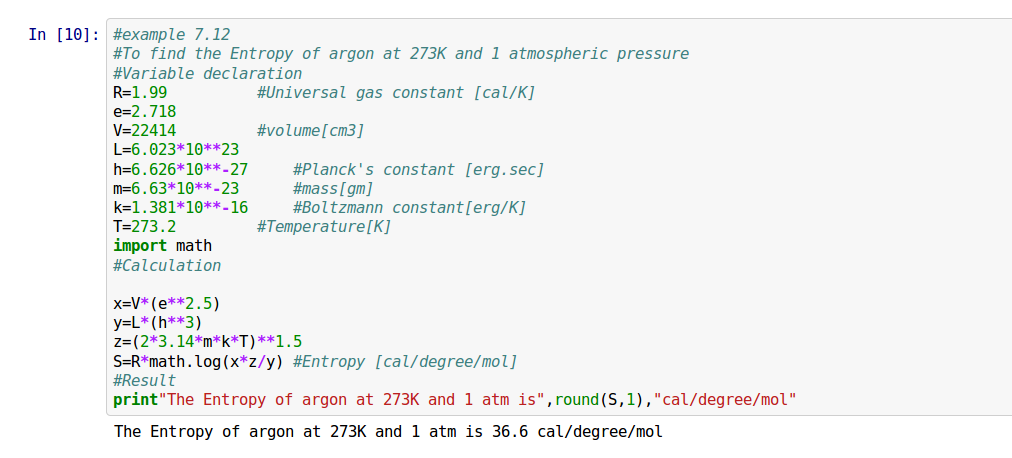Click the '#Universal gas constant [cal/K]' comment
This screenshot has height=458, width=1012.
click(395, 93)
